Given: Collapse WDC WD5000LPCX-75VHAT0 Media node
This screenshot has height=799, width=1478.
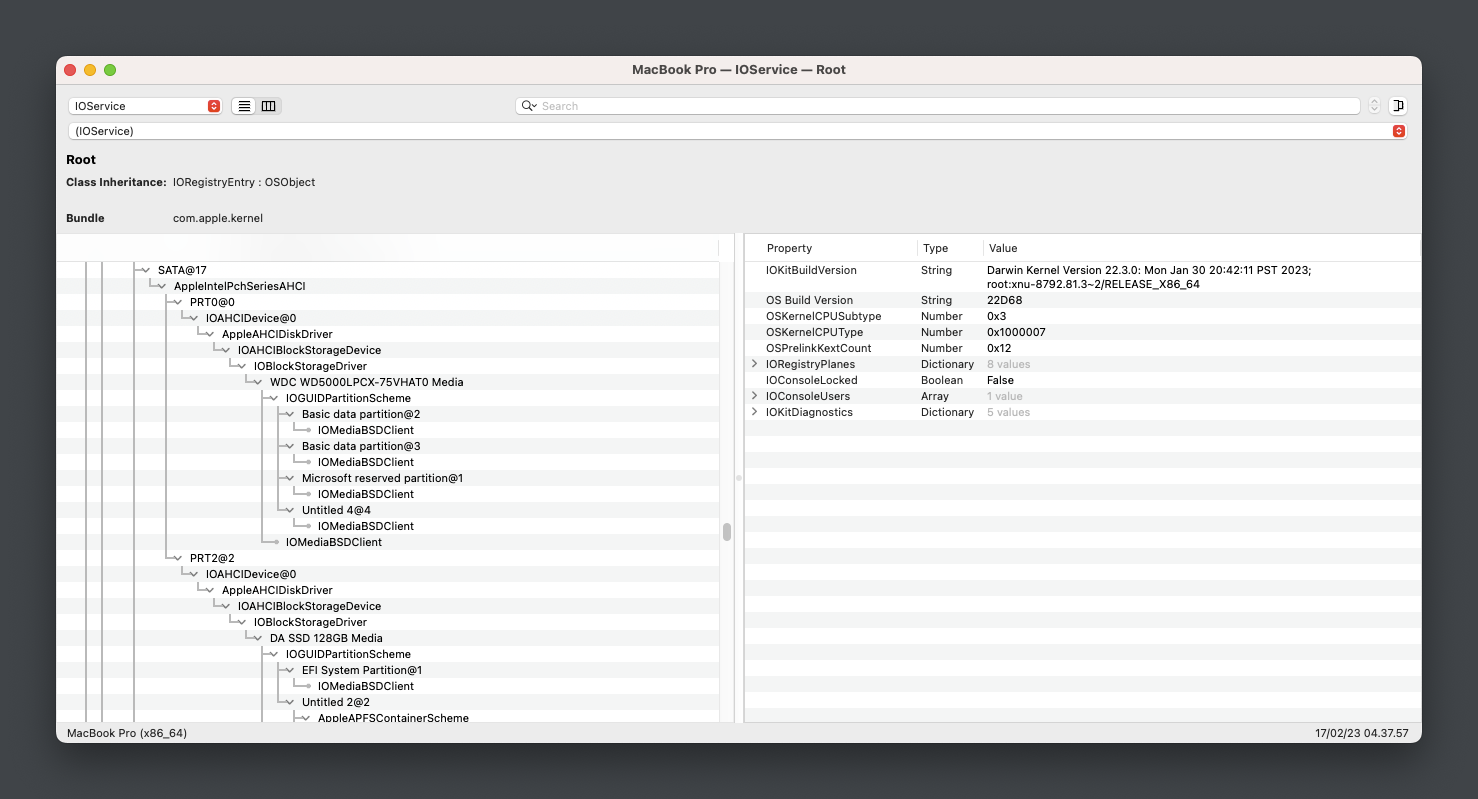Looking at the screenshot, I should (257, 382).
